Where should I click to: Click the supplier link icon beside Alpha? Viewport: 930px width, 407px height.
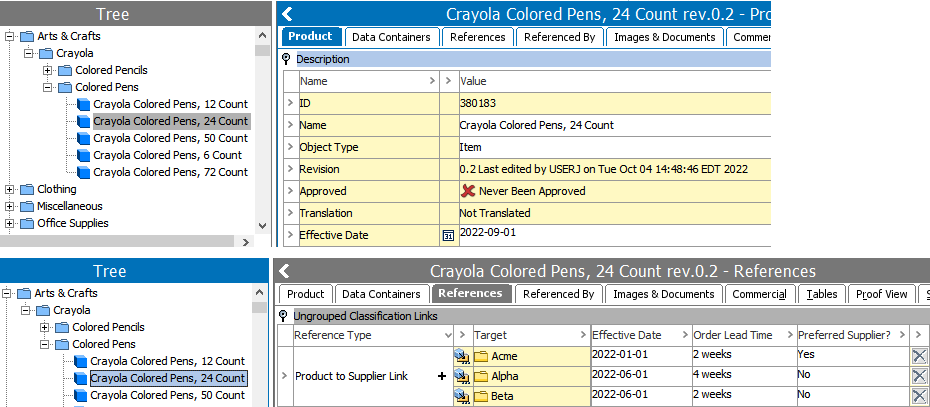pyautogui.click(x=463, y=376)
